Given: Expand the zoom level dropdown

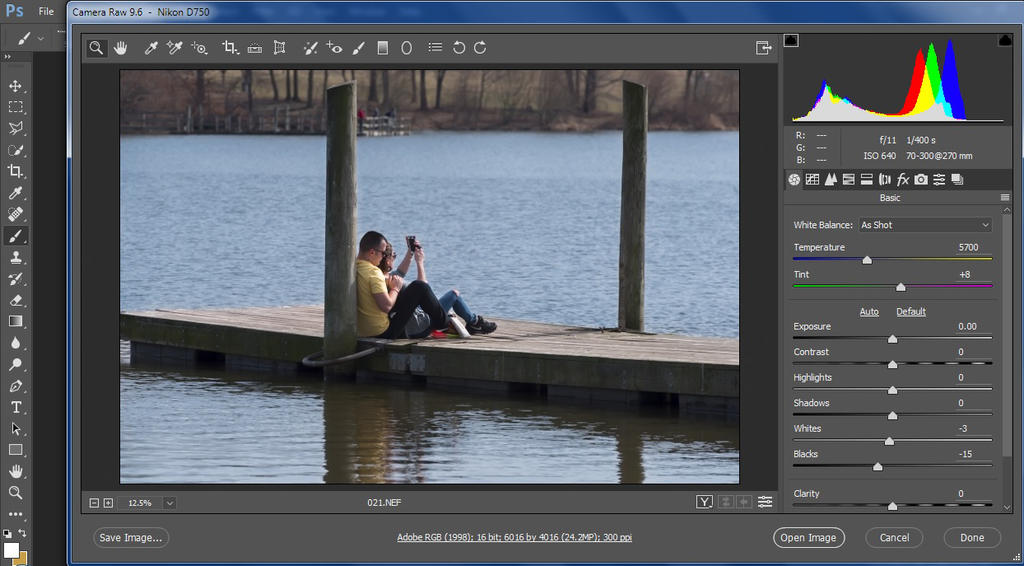Looking at the screenshot, I should [169, 503].
